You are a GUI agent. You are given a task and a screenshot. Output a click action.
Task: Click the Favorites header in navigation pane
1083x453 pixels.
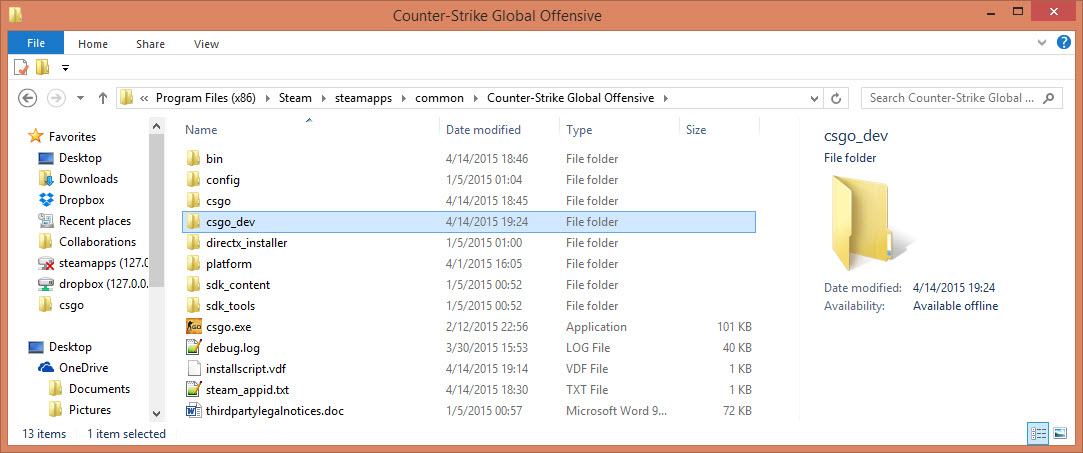73,137
